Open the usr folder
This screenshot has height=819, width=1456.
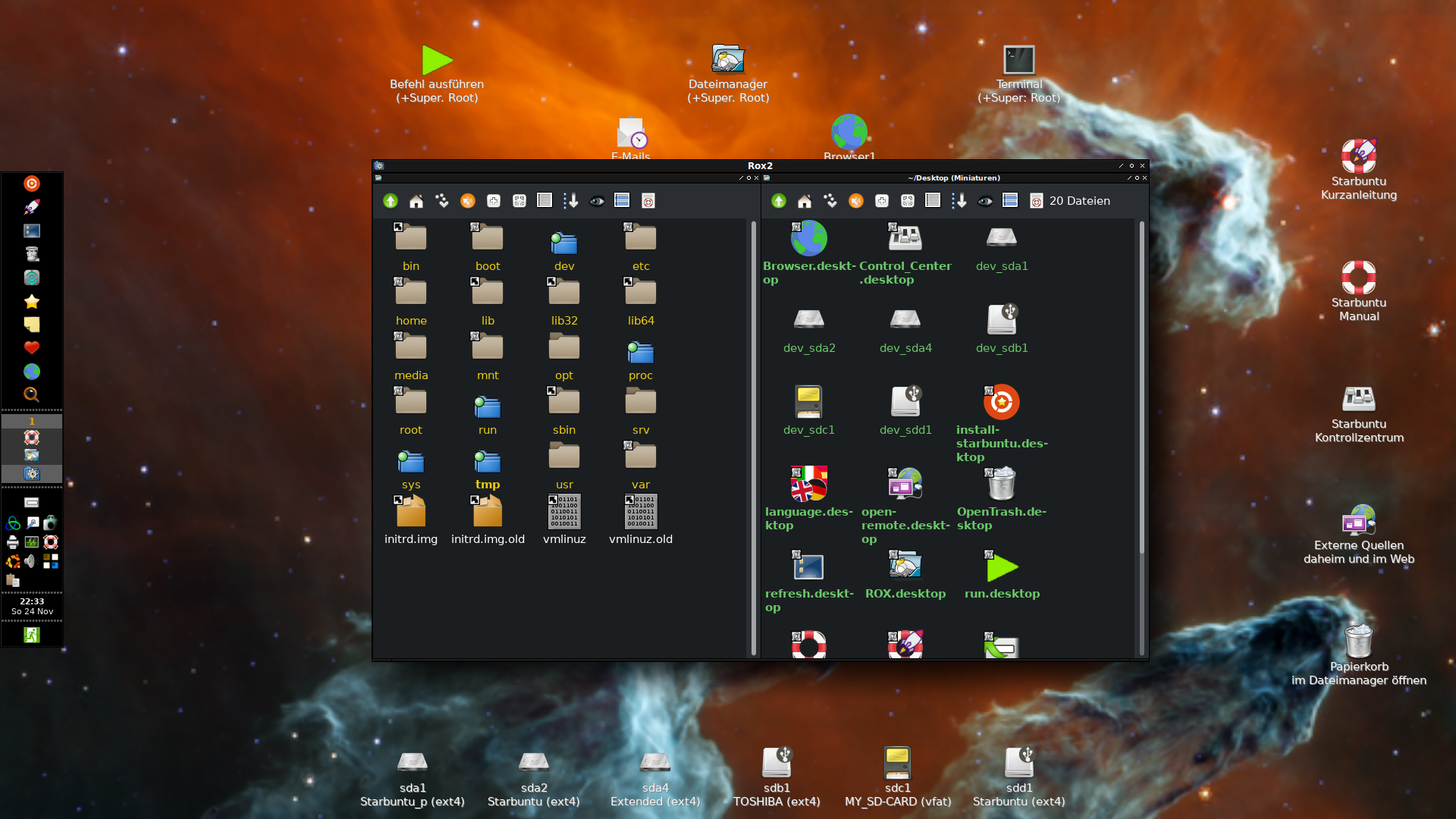(564, 465)
